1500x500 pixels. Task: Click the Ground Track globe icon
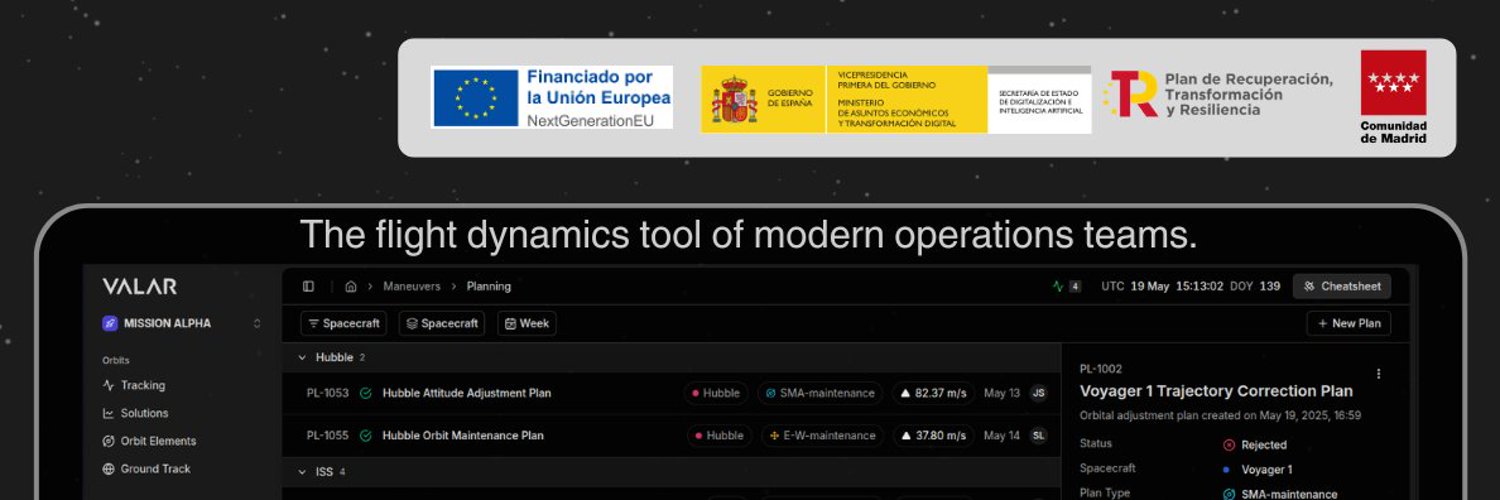coord(109,469)
